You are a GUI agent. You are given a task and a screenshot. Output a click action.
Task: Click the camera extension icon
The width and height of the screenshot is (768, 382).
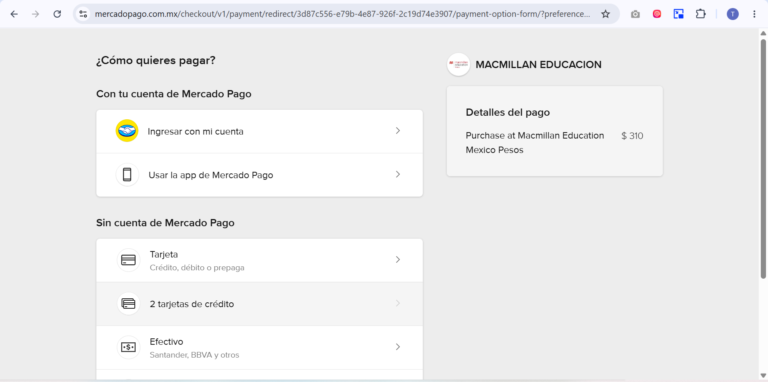click(x=635, y=14)
